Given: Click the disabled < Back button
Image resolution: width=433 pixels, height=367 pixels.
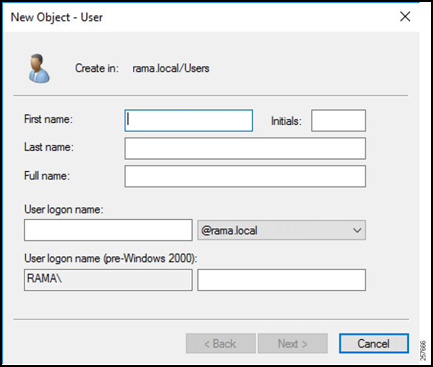Looking at the screenshot, I should [x=221, y=343].
